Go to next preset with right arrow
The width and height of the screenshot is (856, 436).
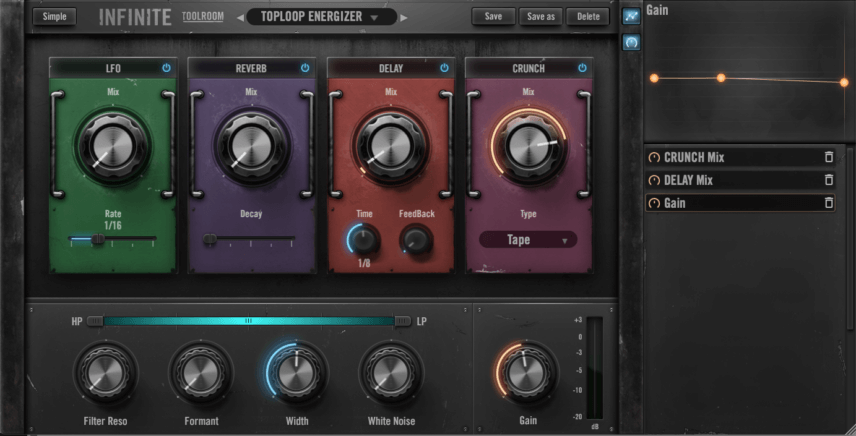click(x=404, y=17)
